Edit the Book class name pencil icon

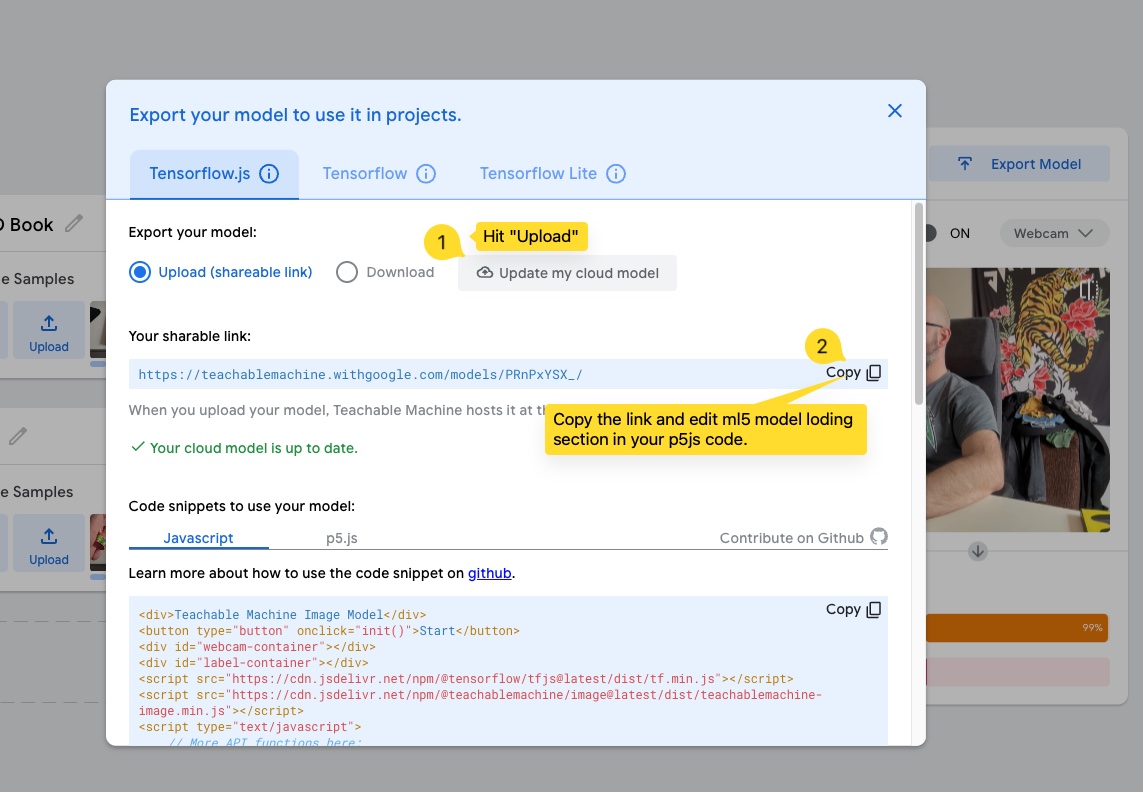74,223
